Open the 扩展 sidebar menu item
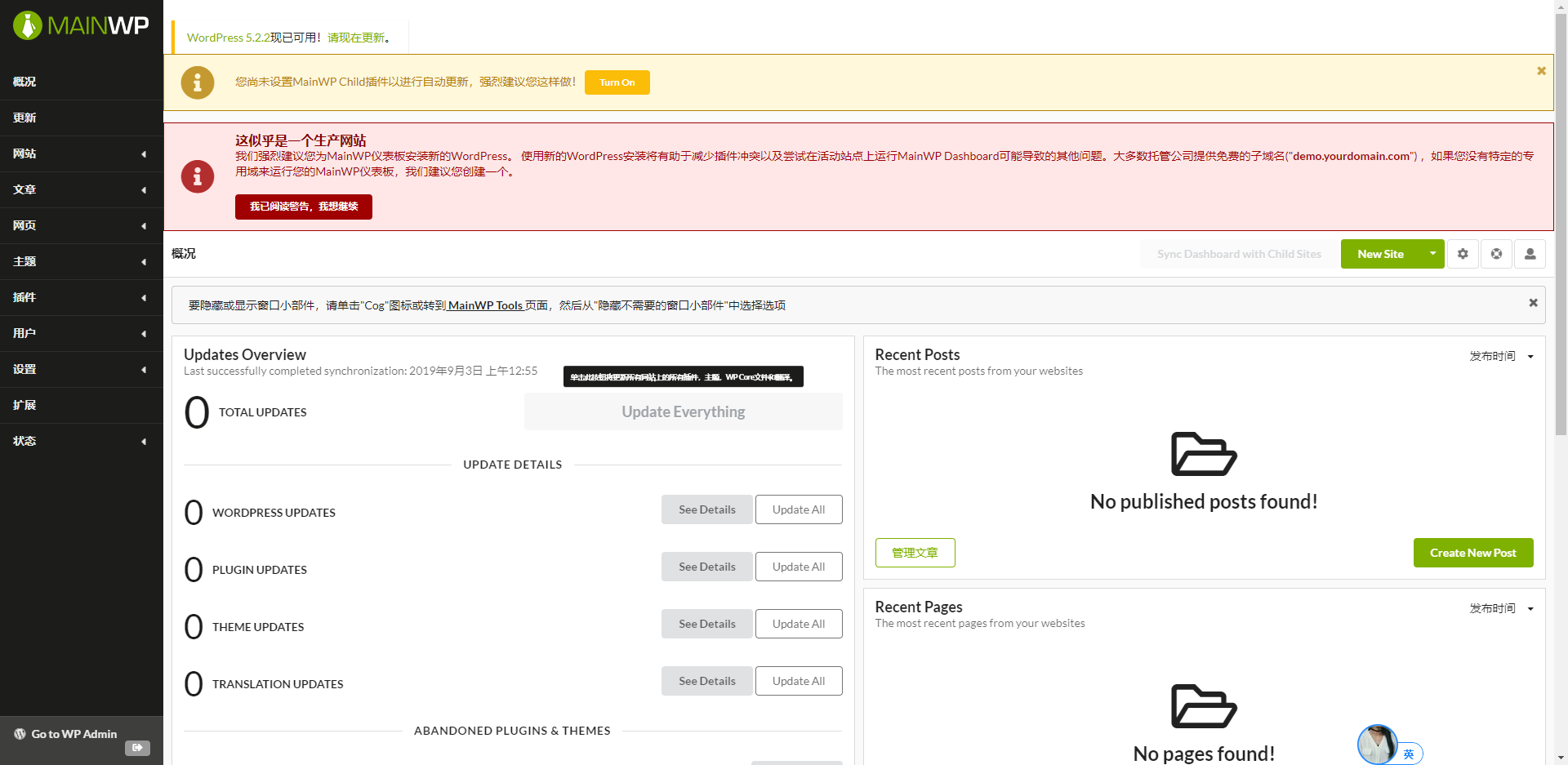Image resolution: width=1568 pixels, height=765 pixels. 82,405
